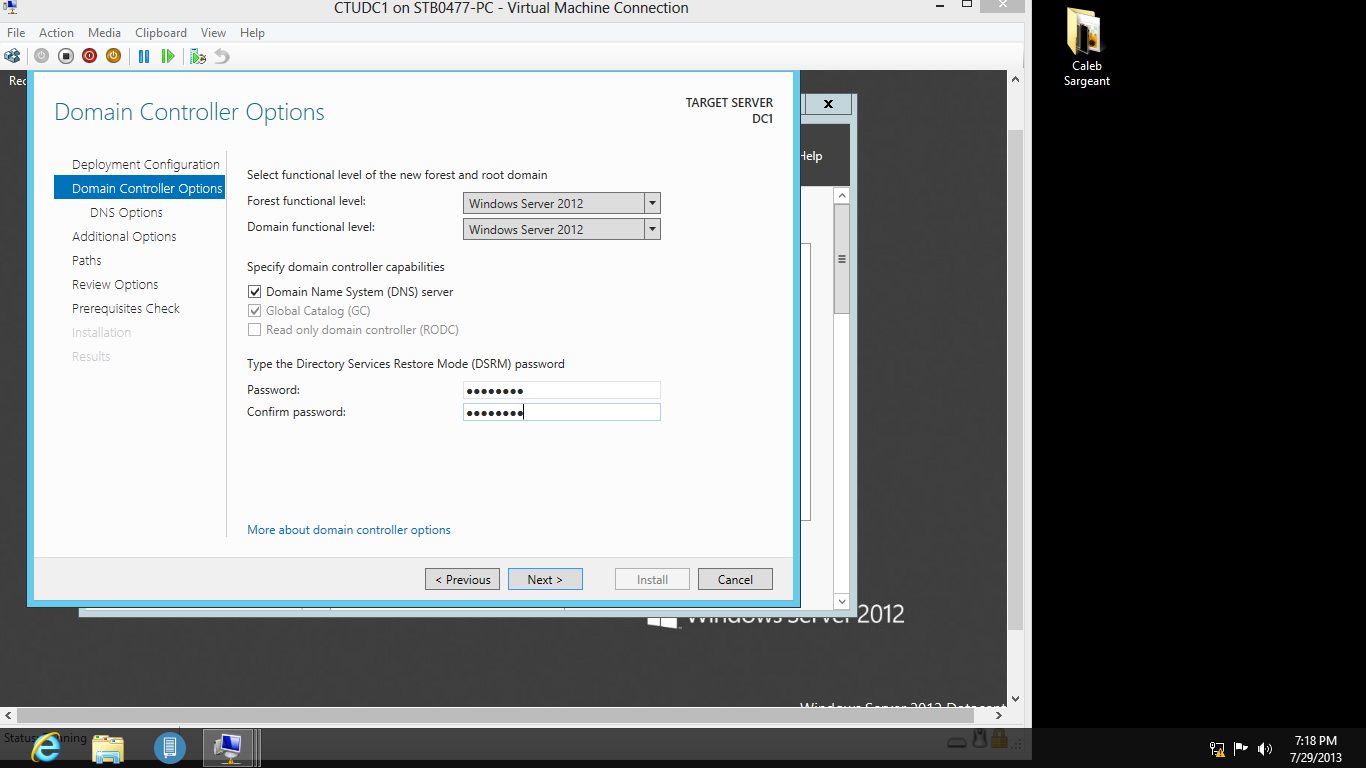Click the orange Save state toolbar icon
Screen dimensions: 1366x768
(x=113, y=56)
